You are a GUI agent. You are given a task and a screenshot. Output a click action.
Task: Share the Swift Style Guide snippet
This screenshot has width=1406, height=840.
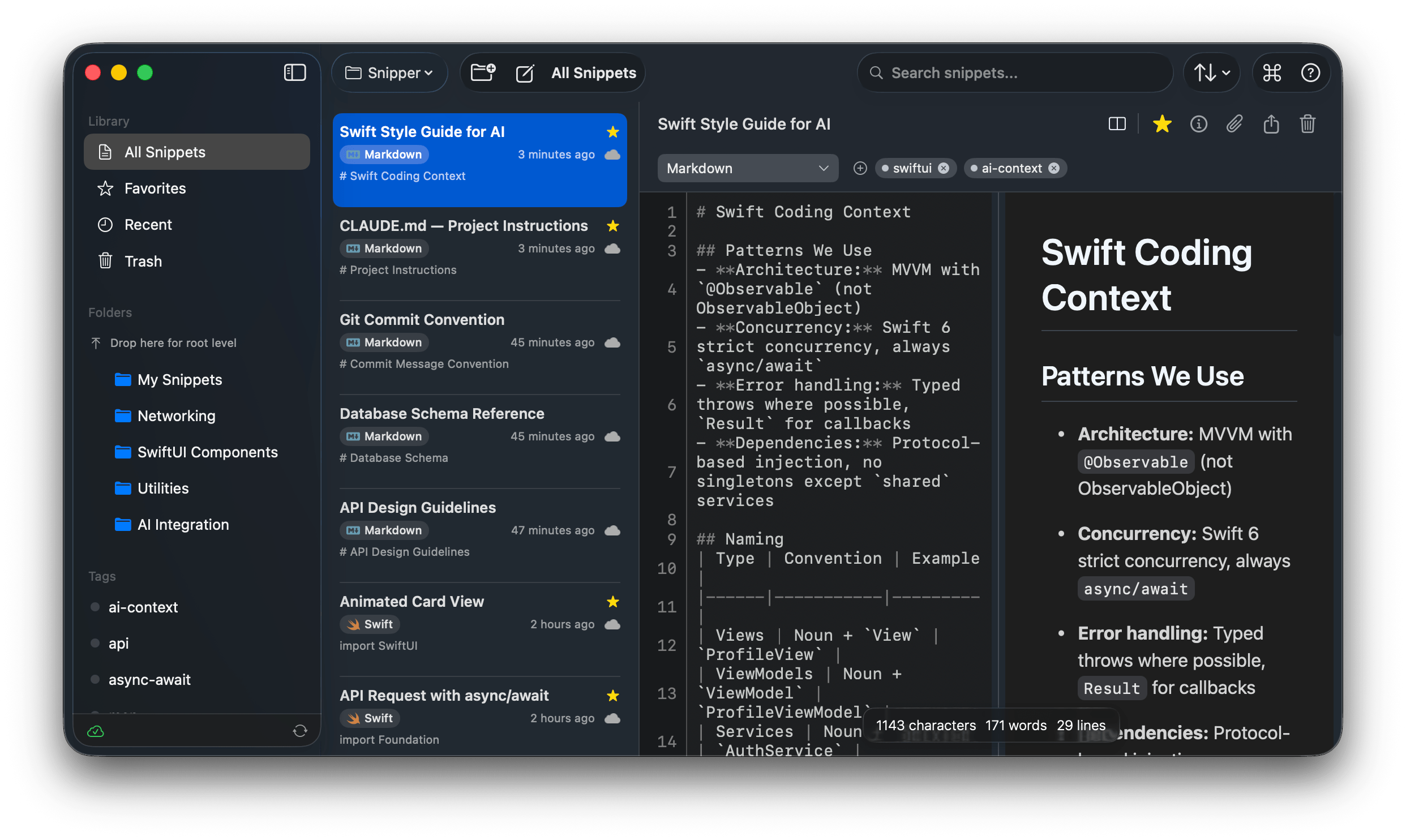pyautogui.click(x=1271, y=124)
